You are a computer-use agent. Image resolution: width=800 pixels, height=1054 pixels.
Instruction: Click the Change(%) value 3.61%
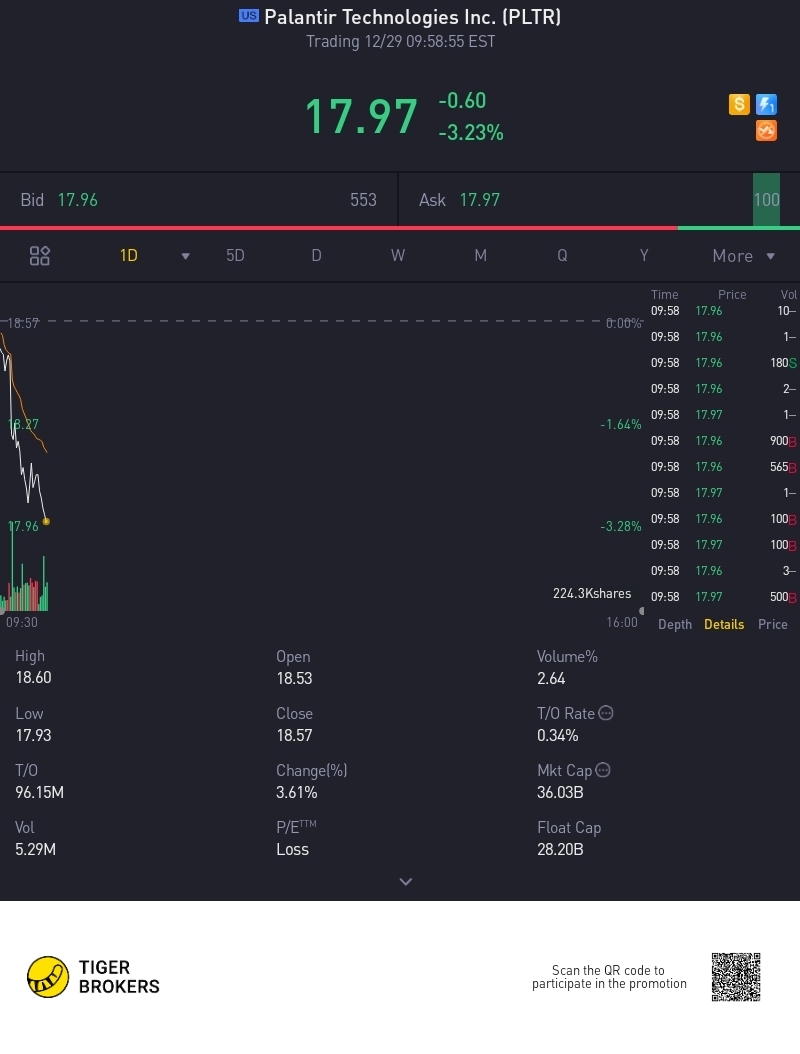coord(296,793)
